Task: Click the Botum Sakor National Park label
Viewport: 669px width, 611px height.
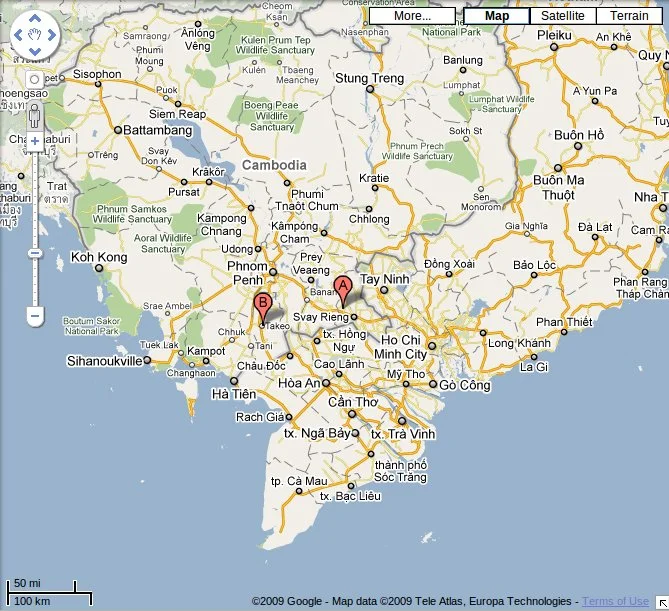Action: [92, 326]
